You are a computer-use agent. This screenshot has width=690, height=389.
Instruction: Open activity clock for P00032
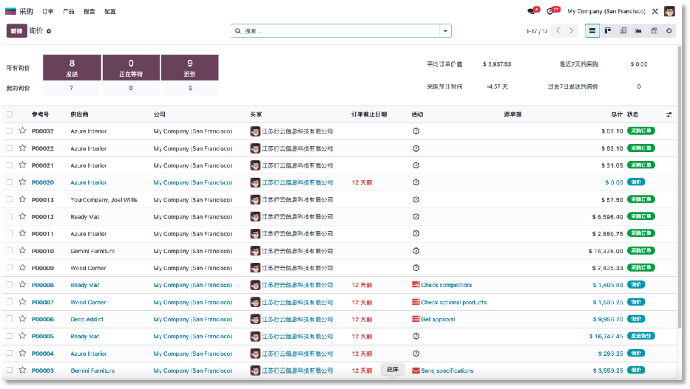[x=416, y=131]
